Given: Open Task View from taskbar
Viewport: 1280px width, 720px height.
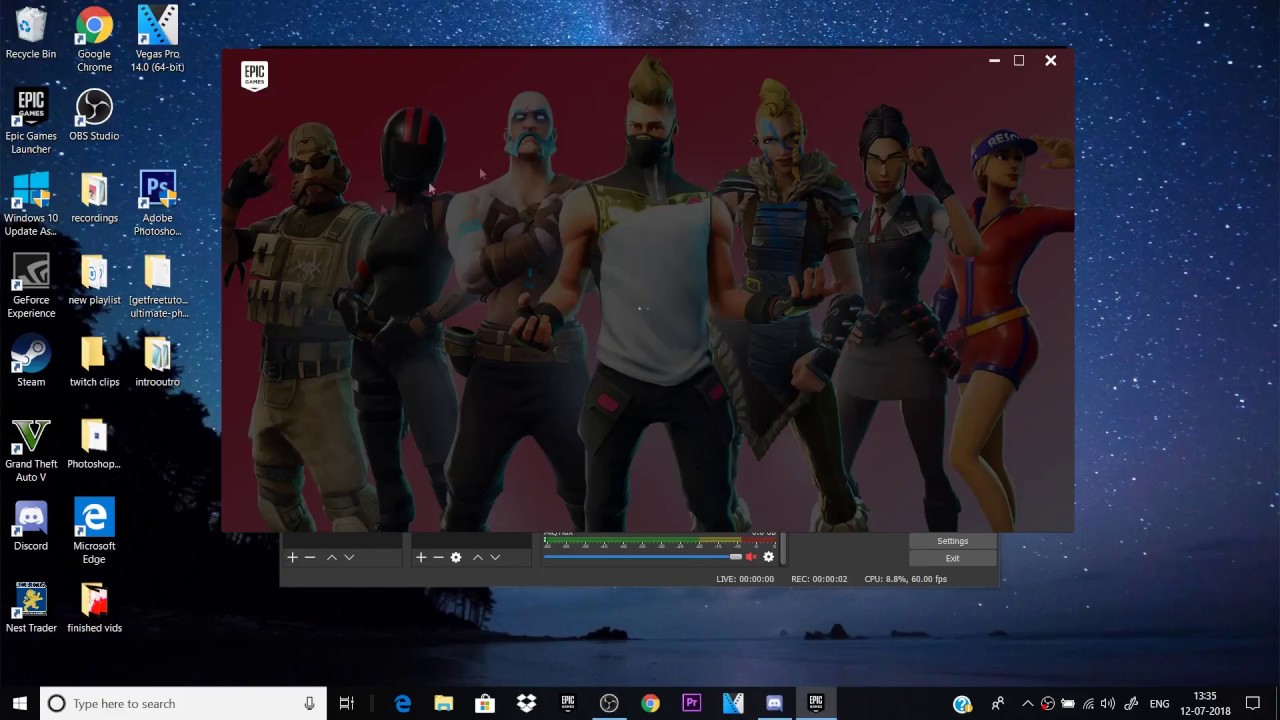Looking at the screenshot, I should point(347,703).
